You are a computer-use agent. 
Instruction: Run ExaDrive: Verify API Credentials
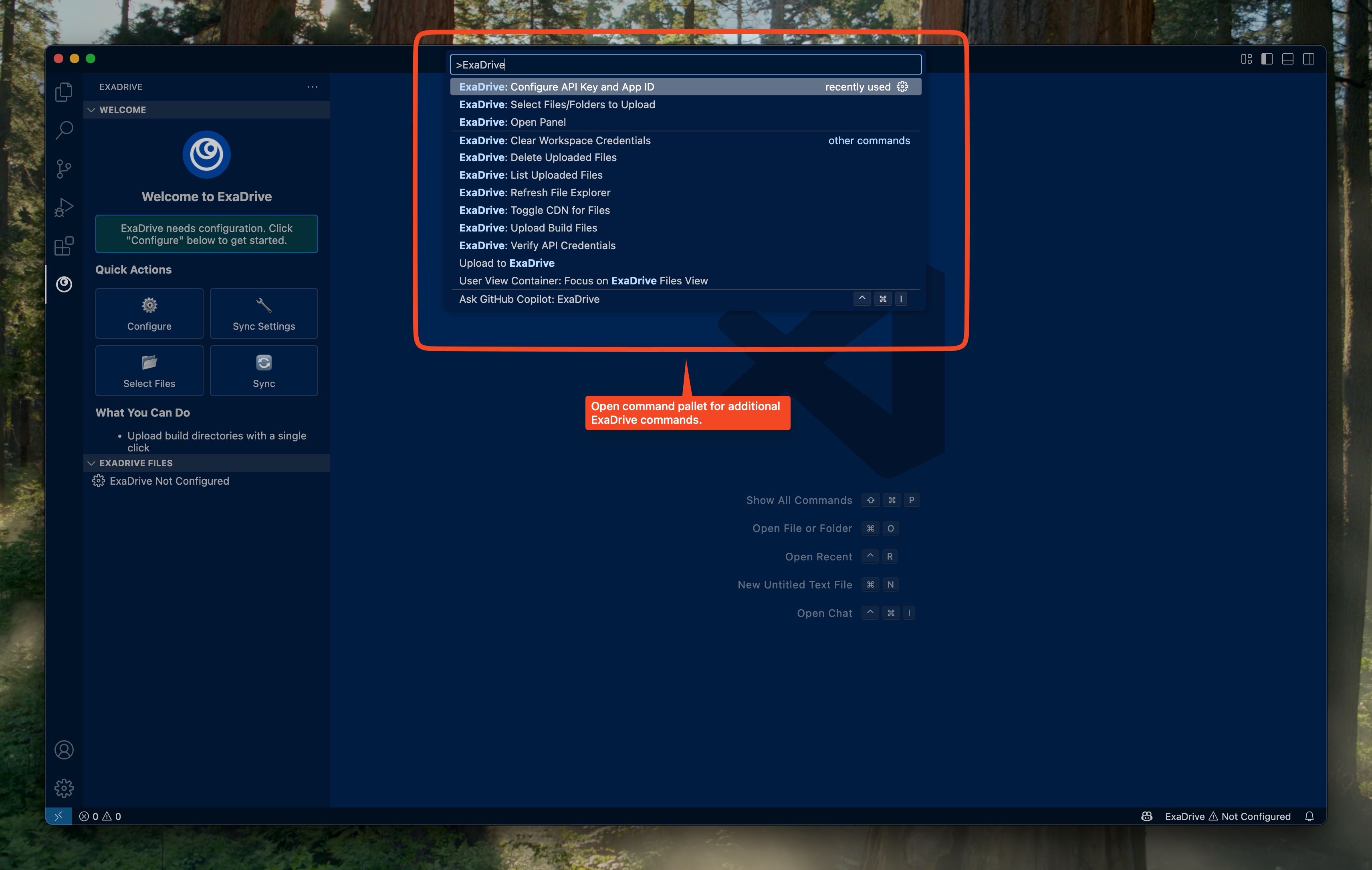[686, 246]
